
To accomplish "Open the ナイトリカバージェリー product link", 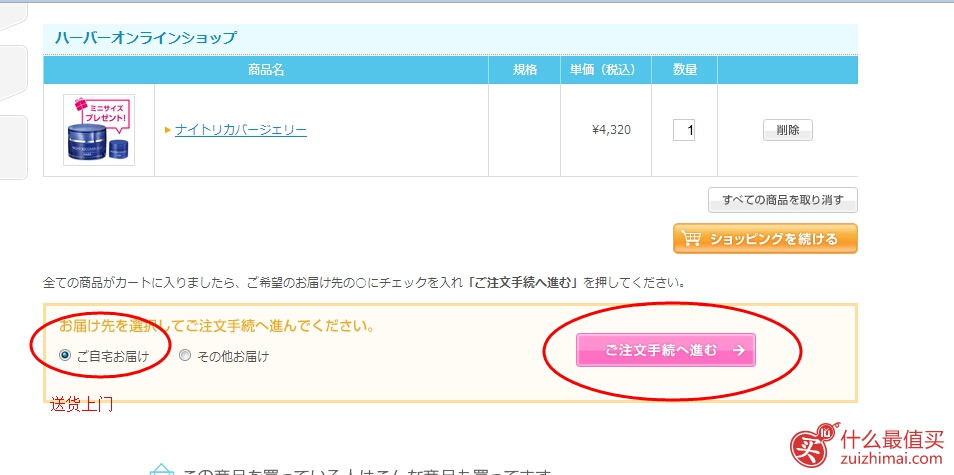I will click(x=241, y=130).
